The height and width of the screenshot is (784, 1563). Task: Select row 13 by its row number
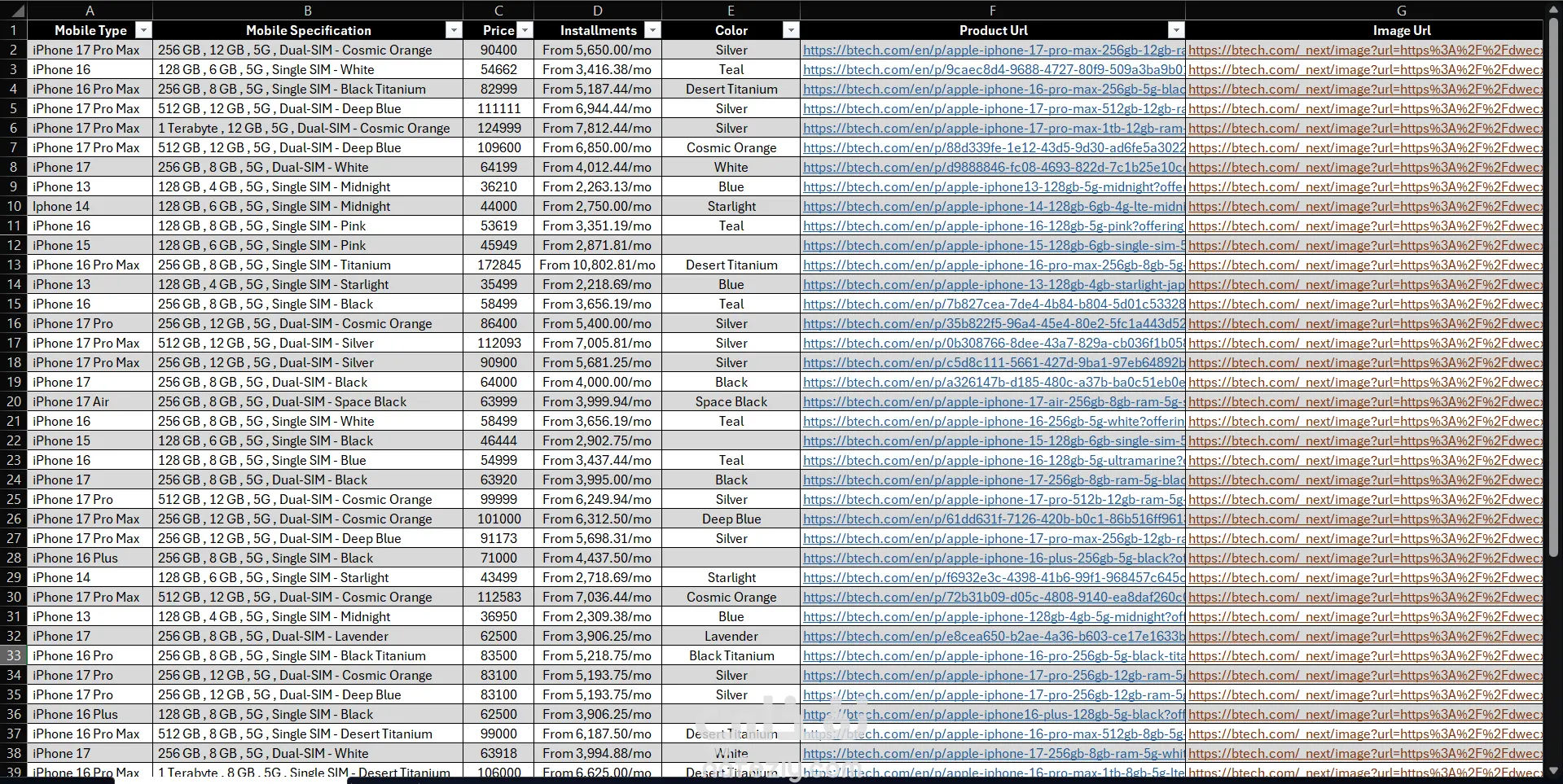14,265
